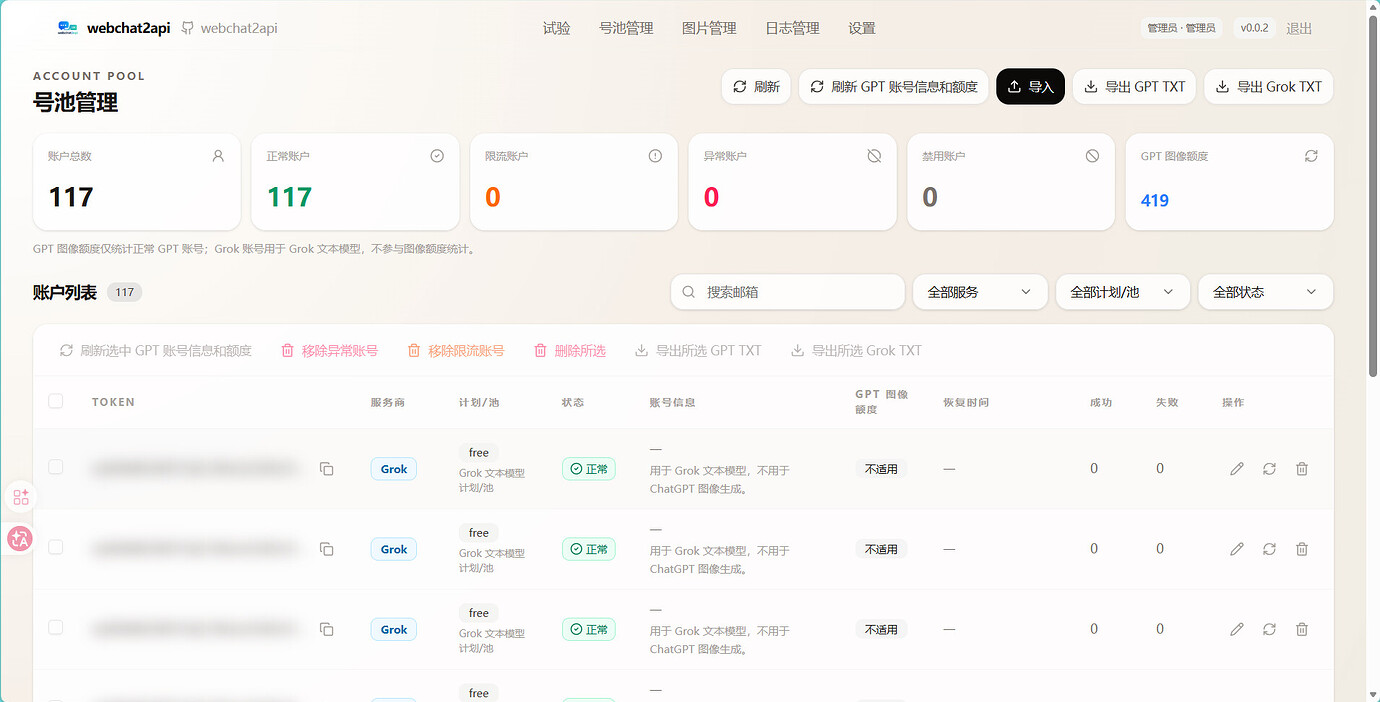The image size is (1380, 702).
Task: Open the 全部服务 dropdown
Action: 980,292
